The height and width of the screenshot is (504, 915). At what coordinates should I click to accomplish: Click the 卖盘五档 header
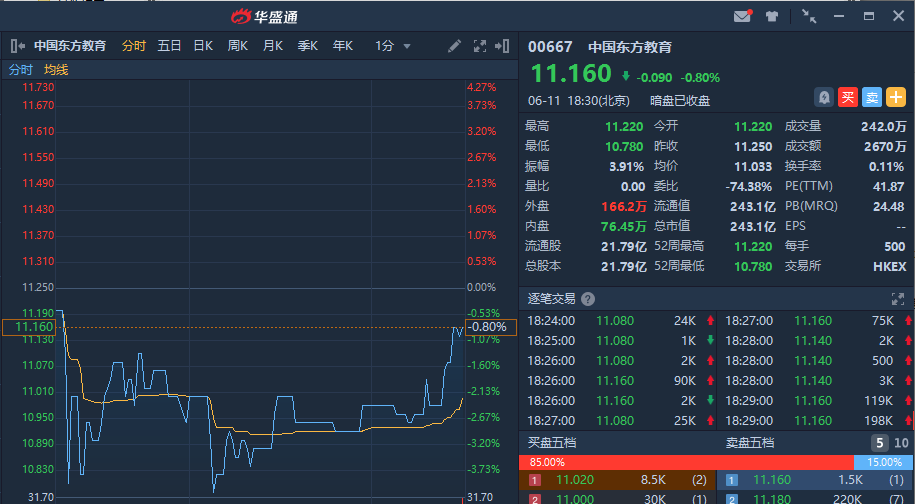[750, 443]
